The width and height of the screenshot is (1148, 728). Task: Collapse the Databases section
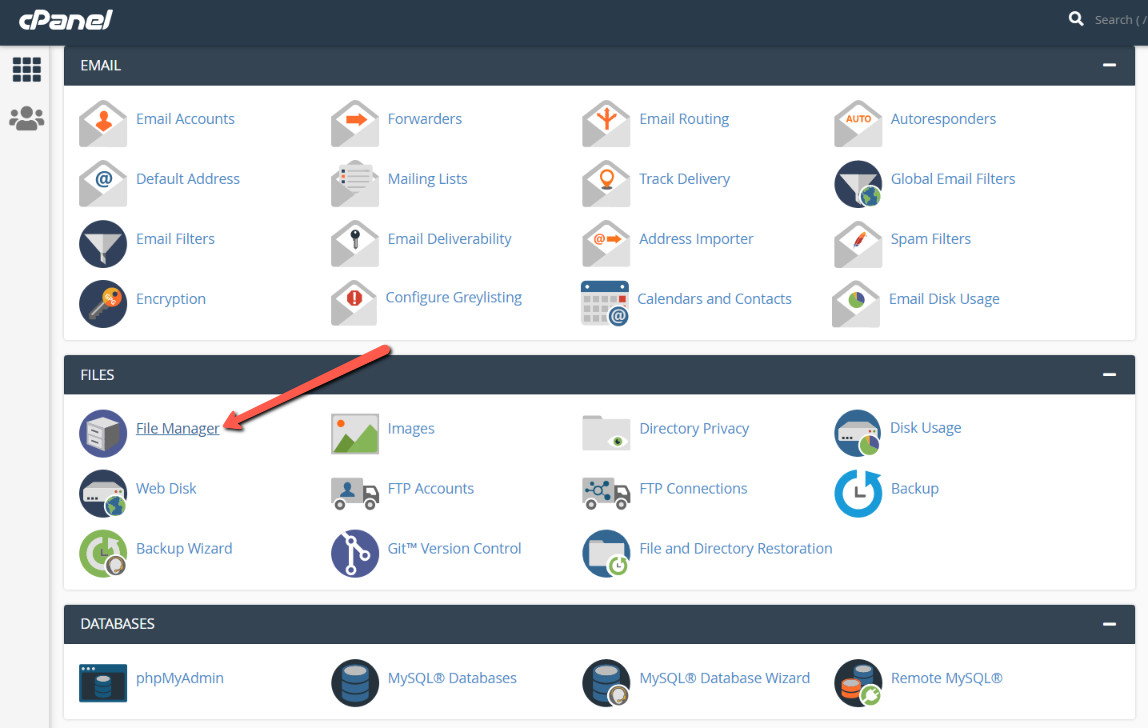(x=1108, y=623)
